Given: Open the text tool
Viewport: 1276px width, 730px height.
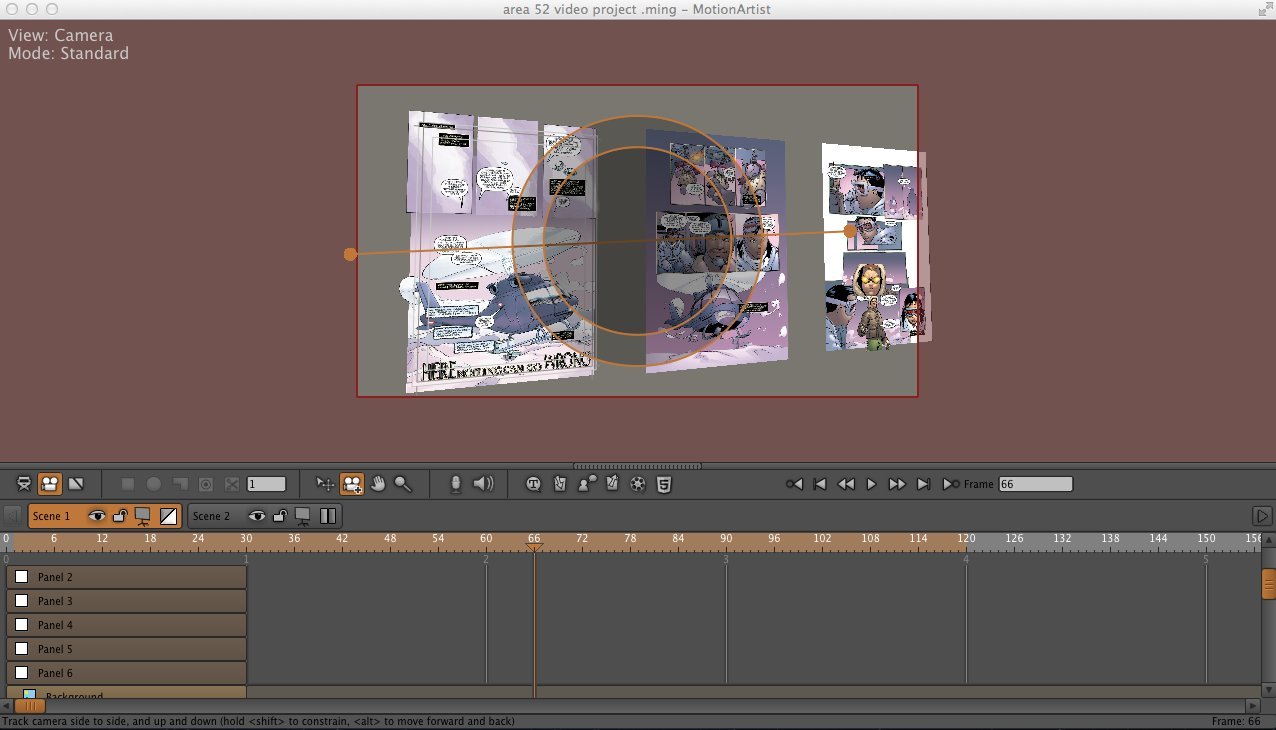Looking at the screenshot, I should tap(533, 484).
